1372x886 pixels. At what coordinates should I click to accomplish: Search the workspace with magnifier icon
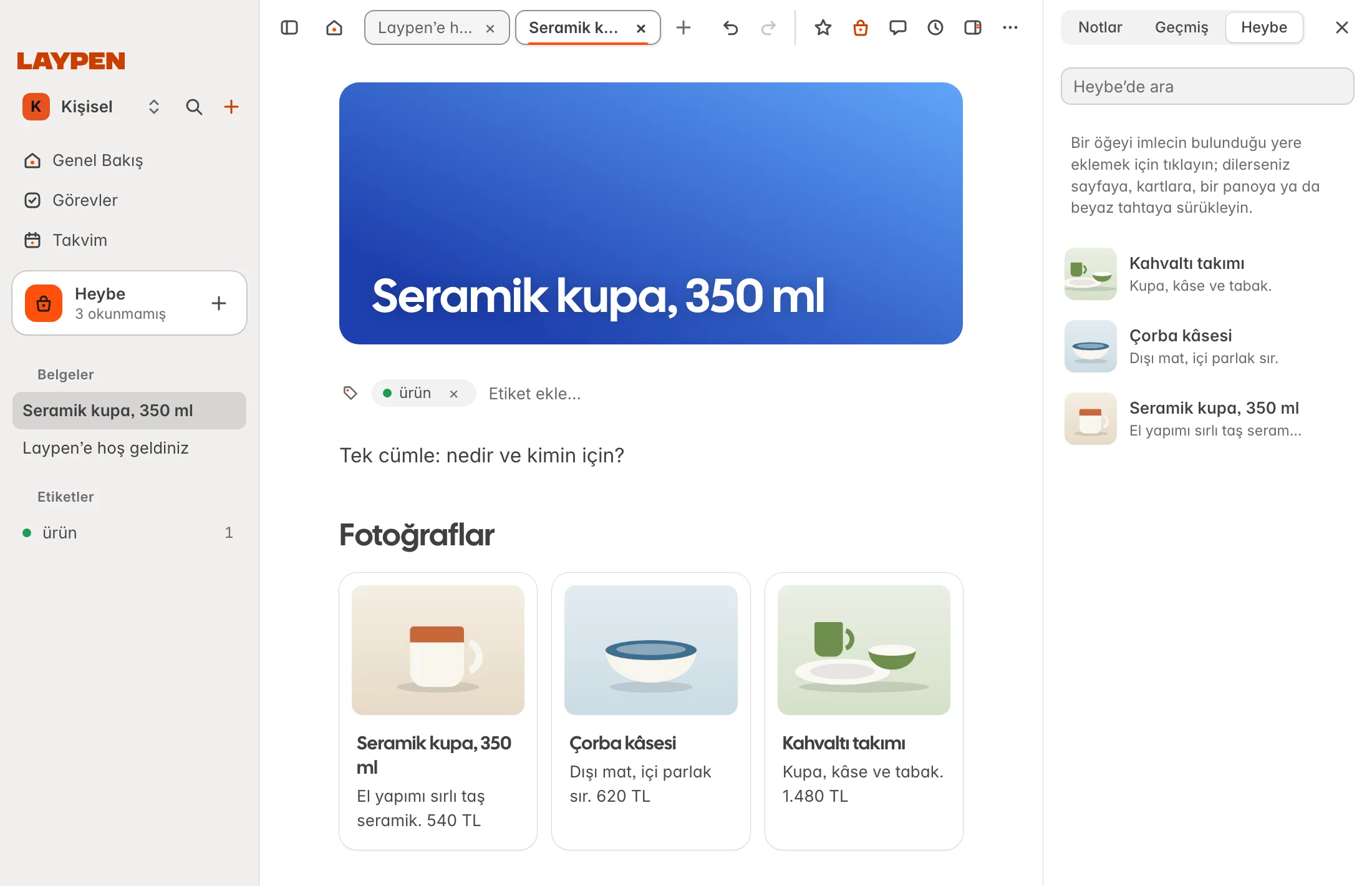pos(194,107)
